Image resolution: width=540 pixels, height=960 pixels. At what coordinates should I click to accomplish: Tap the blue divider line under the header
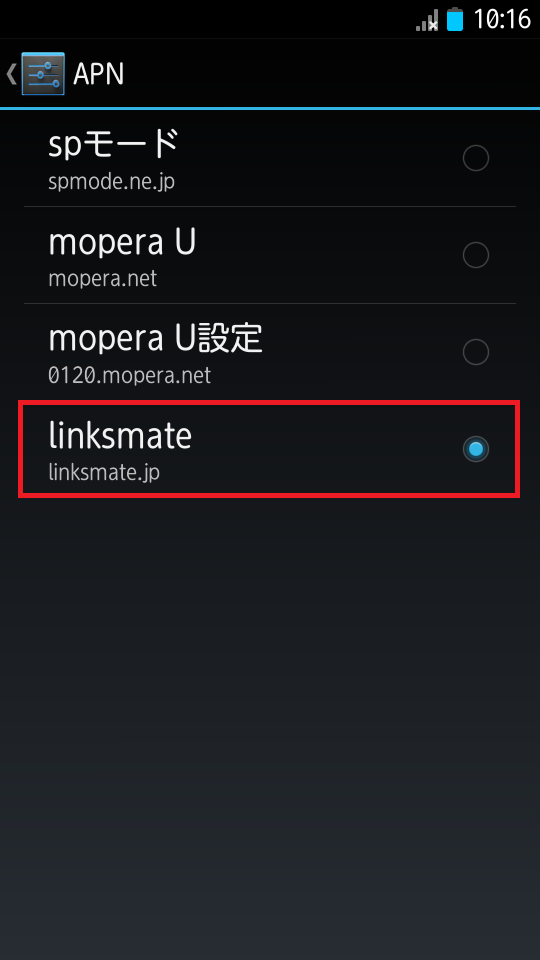pyautogui.click(x=270, y=108)
